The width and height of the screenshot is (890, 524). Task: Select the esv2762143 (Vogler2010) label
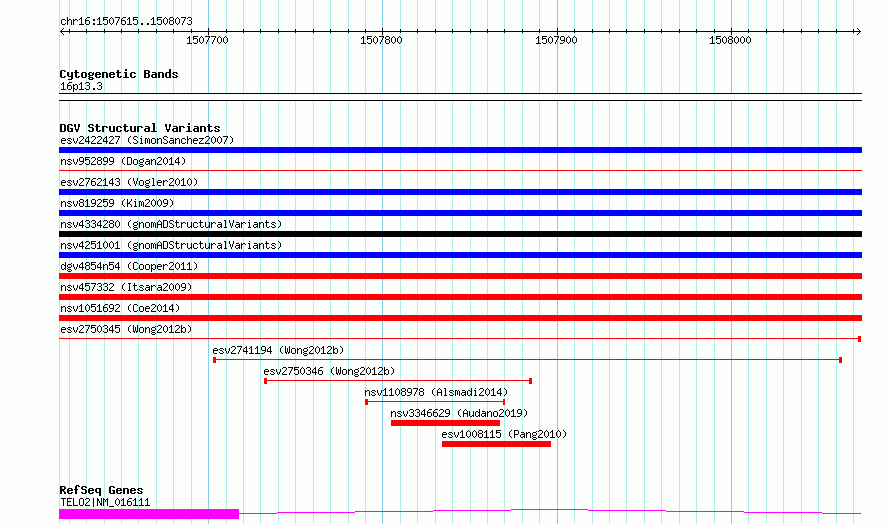(x=129, y=182)
